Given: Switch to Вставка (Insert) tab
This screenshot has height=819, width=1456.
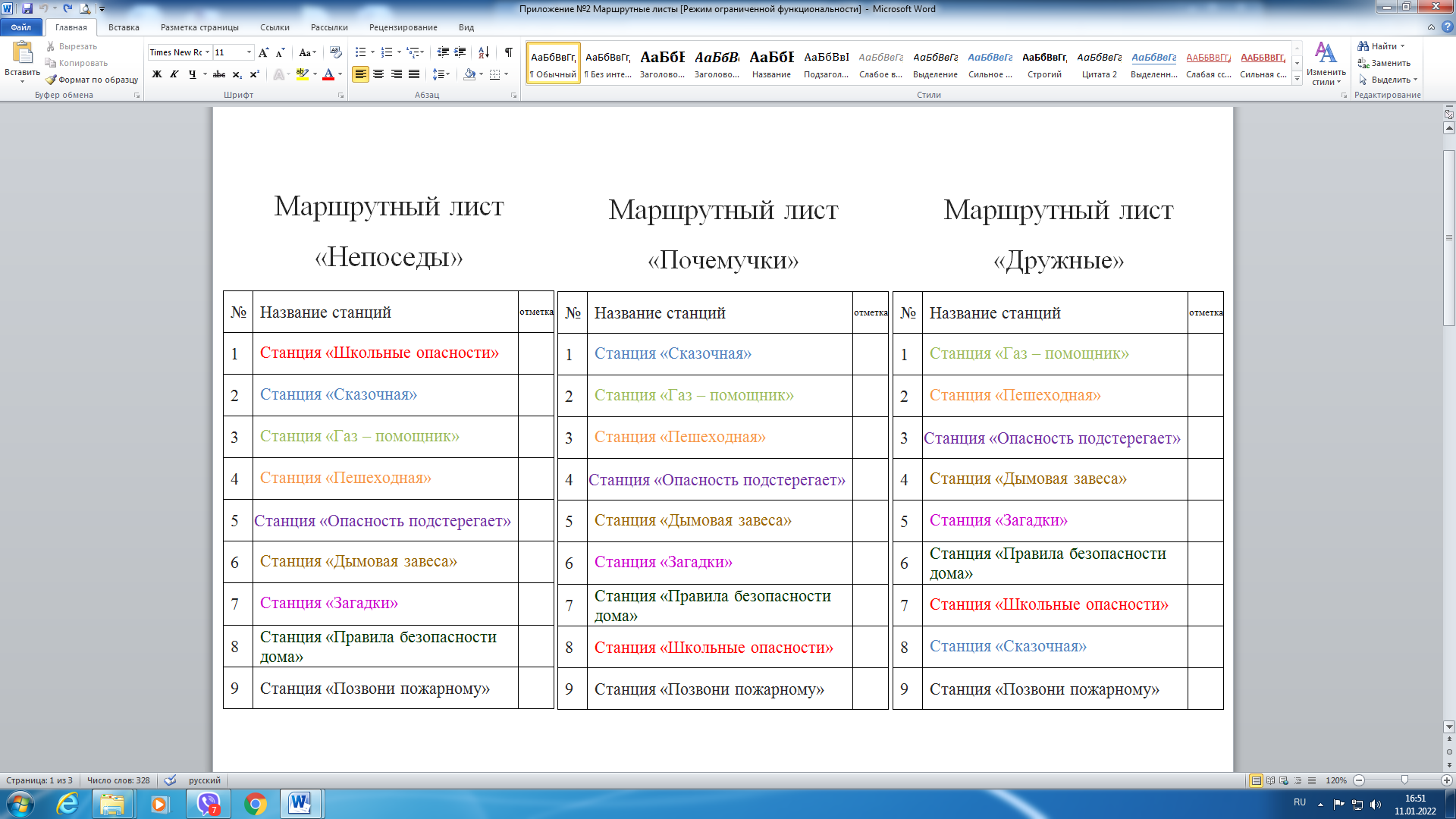Looking at the screenshot, I should tap(124, 27).
